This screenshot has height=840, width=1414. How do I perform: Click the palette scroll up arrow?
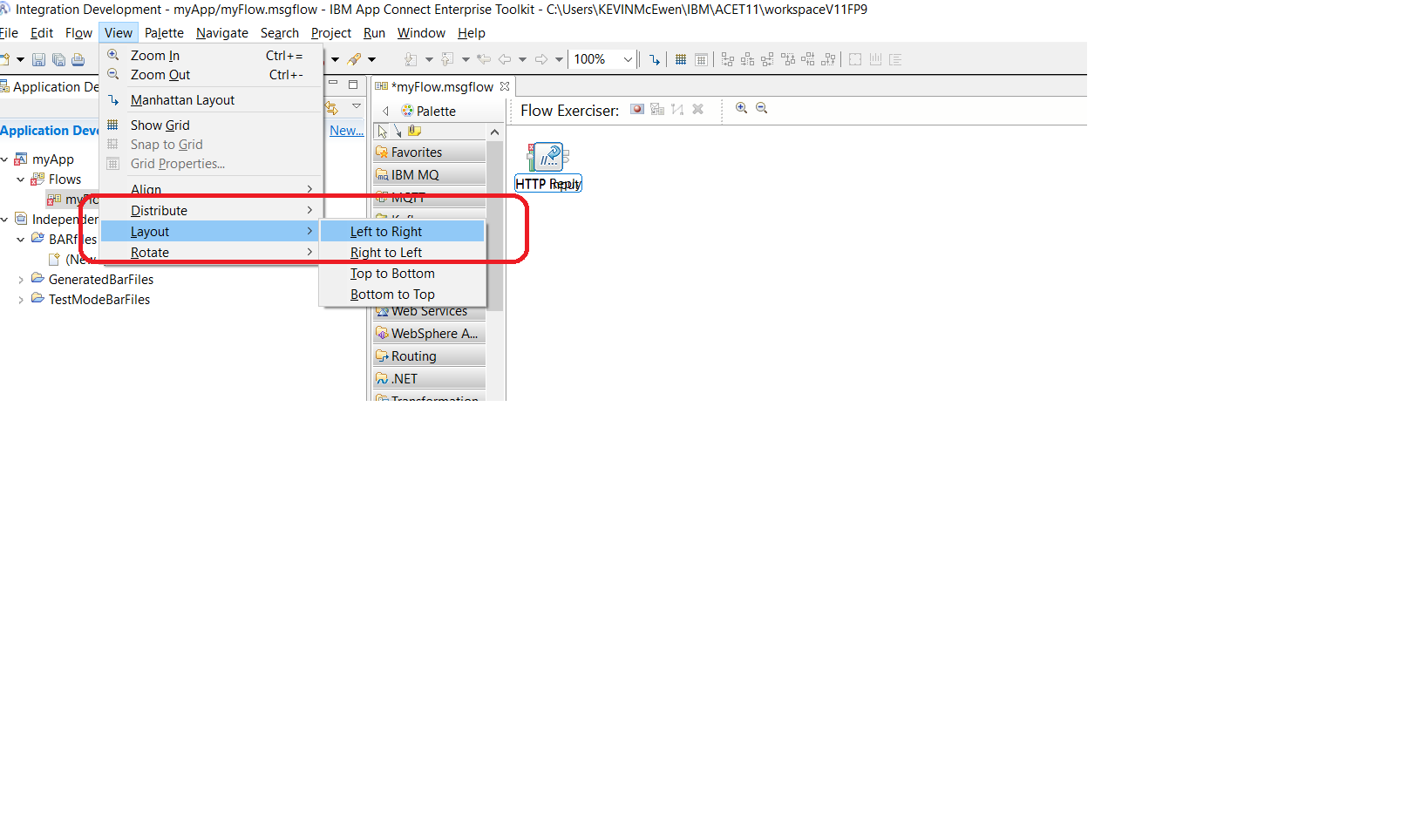(x=495, y=132)
